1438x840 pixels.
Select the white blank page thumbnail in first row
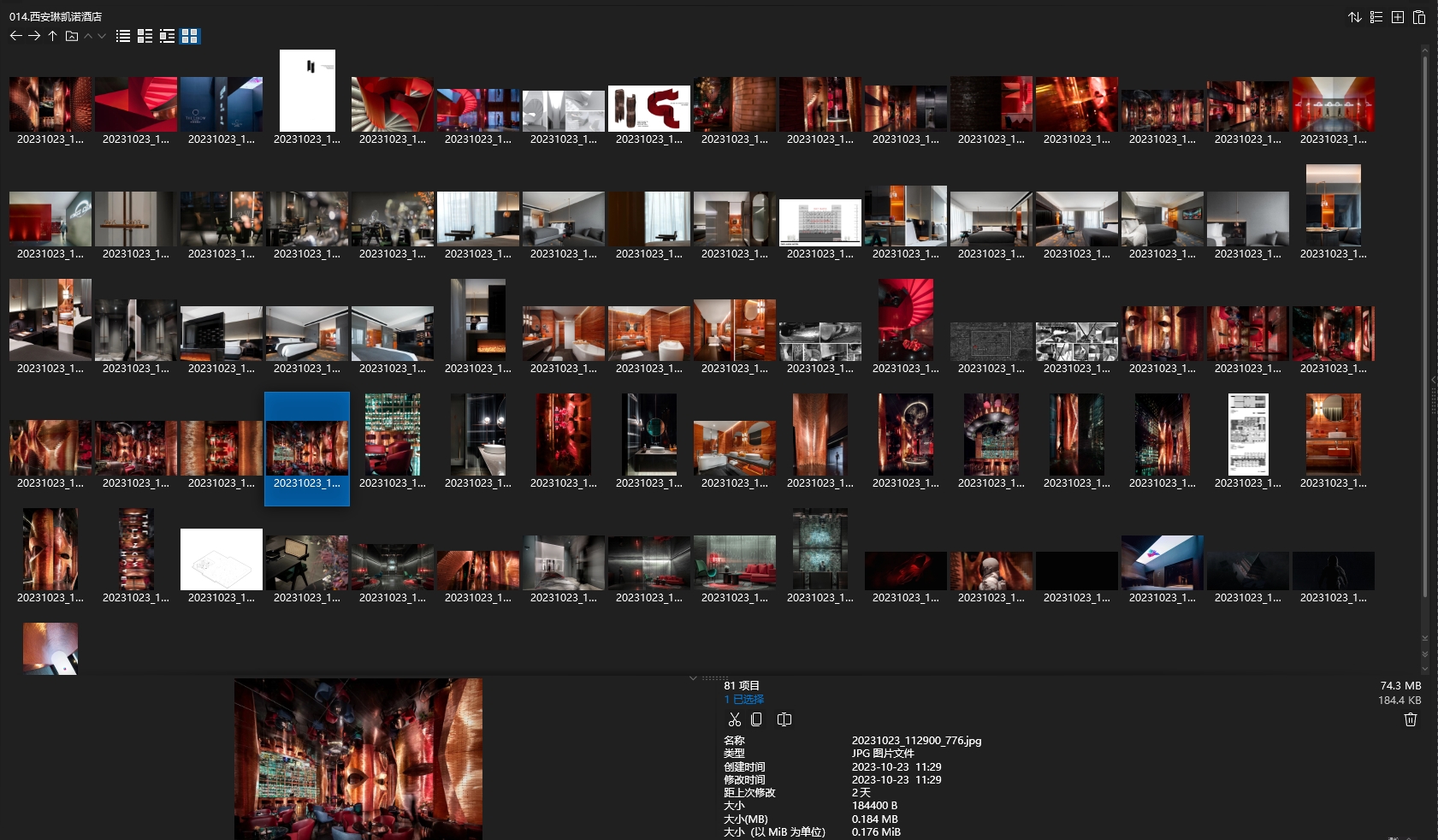[x=307, y=91]
